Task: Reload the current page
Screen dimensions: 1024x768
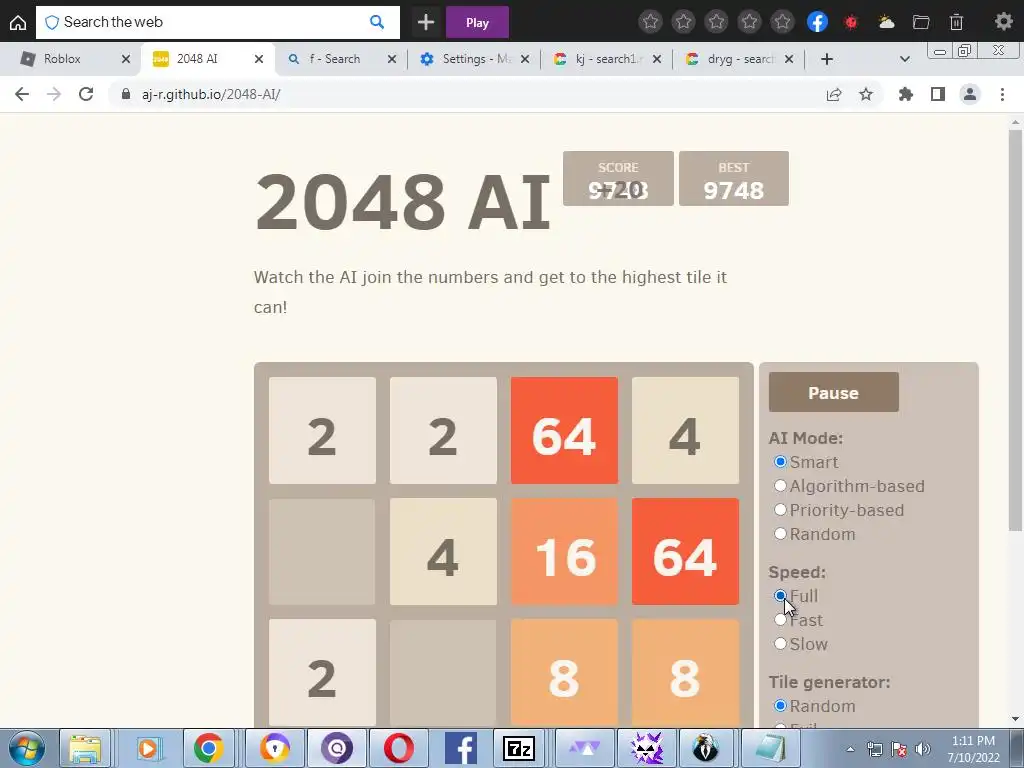Action: (86, 94)
